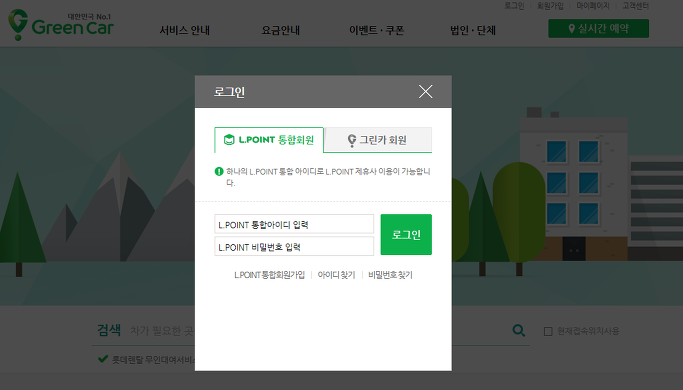Open 아이디 찾기 link
The image size is (683, 390).
tap(336, 275)
